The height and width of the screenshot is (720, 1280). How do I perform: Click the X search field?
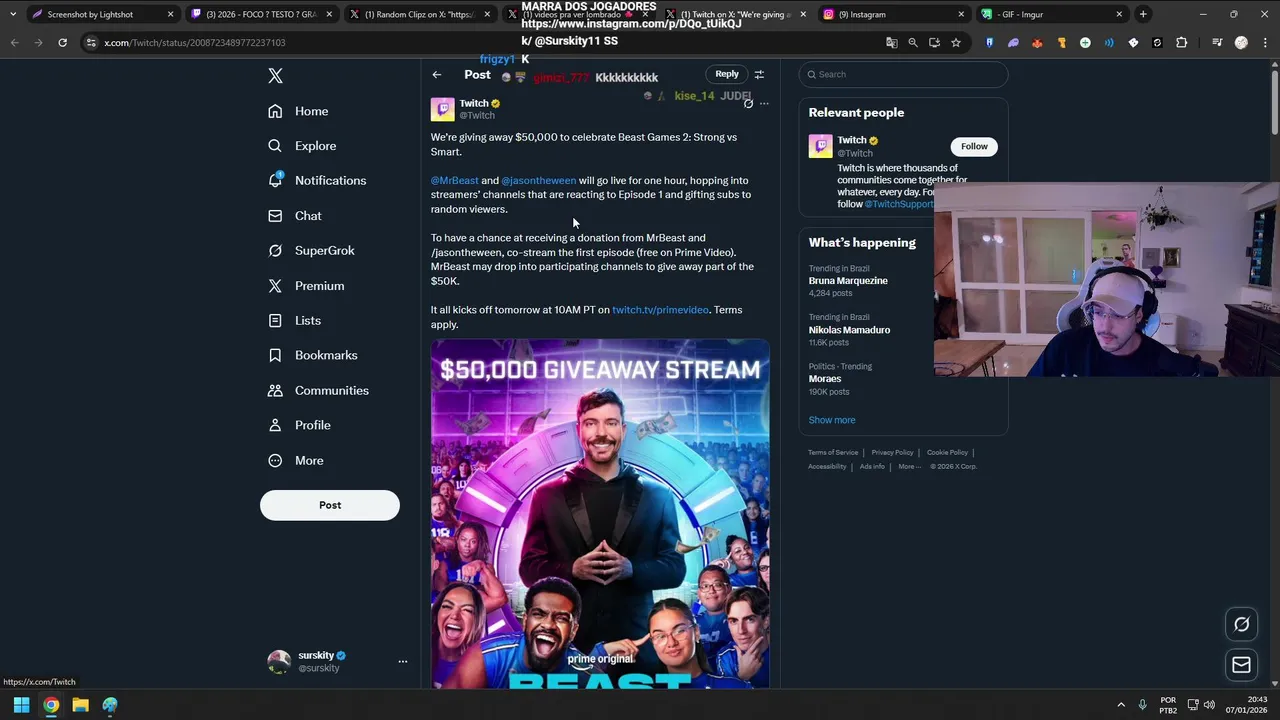point(903,74)
